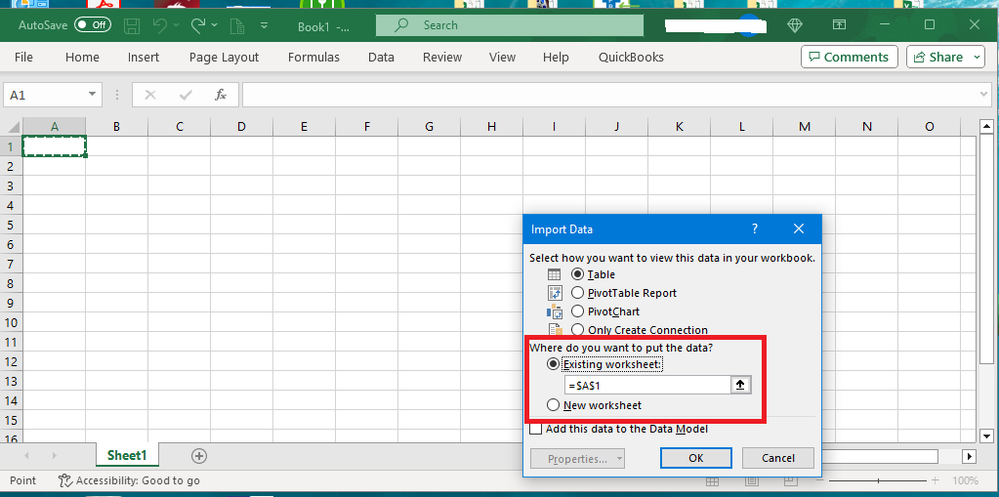Click the Insert Function fx icon
Viewport: 999px width, 497px height.
pyautogui.click(x=221, y=95)
